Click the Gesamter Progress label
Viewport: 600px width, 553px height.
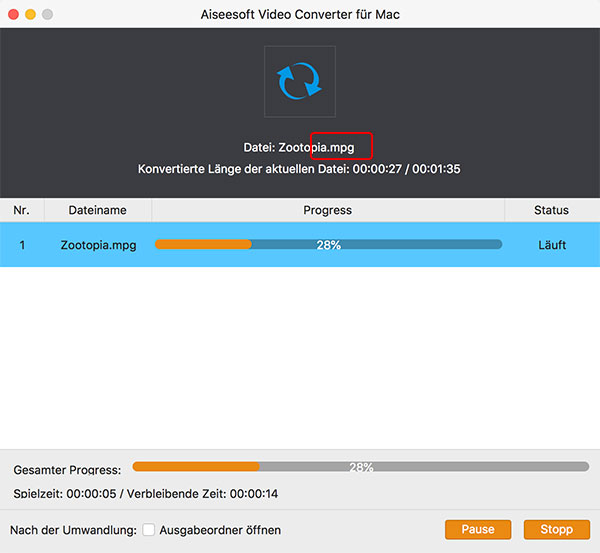tap(67, 470)
